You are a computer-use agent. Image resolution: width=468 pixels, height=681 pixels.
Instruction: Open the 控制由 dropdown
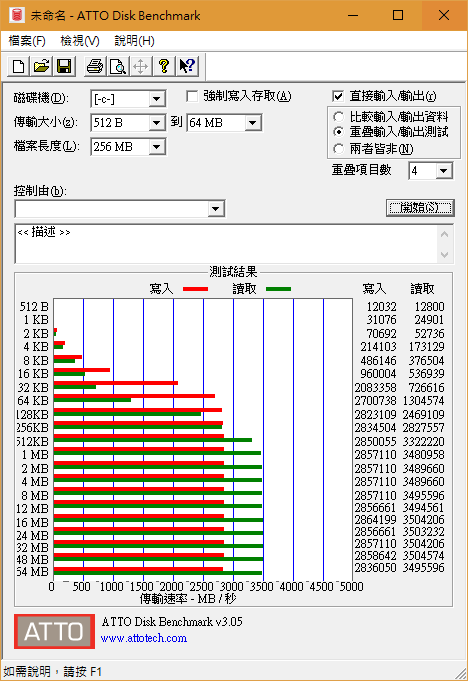pyautogui.click(x=215, y=209)
